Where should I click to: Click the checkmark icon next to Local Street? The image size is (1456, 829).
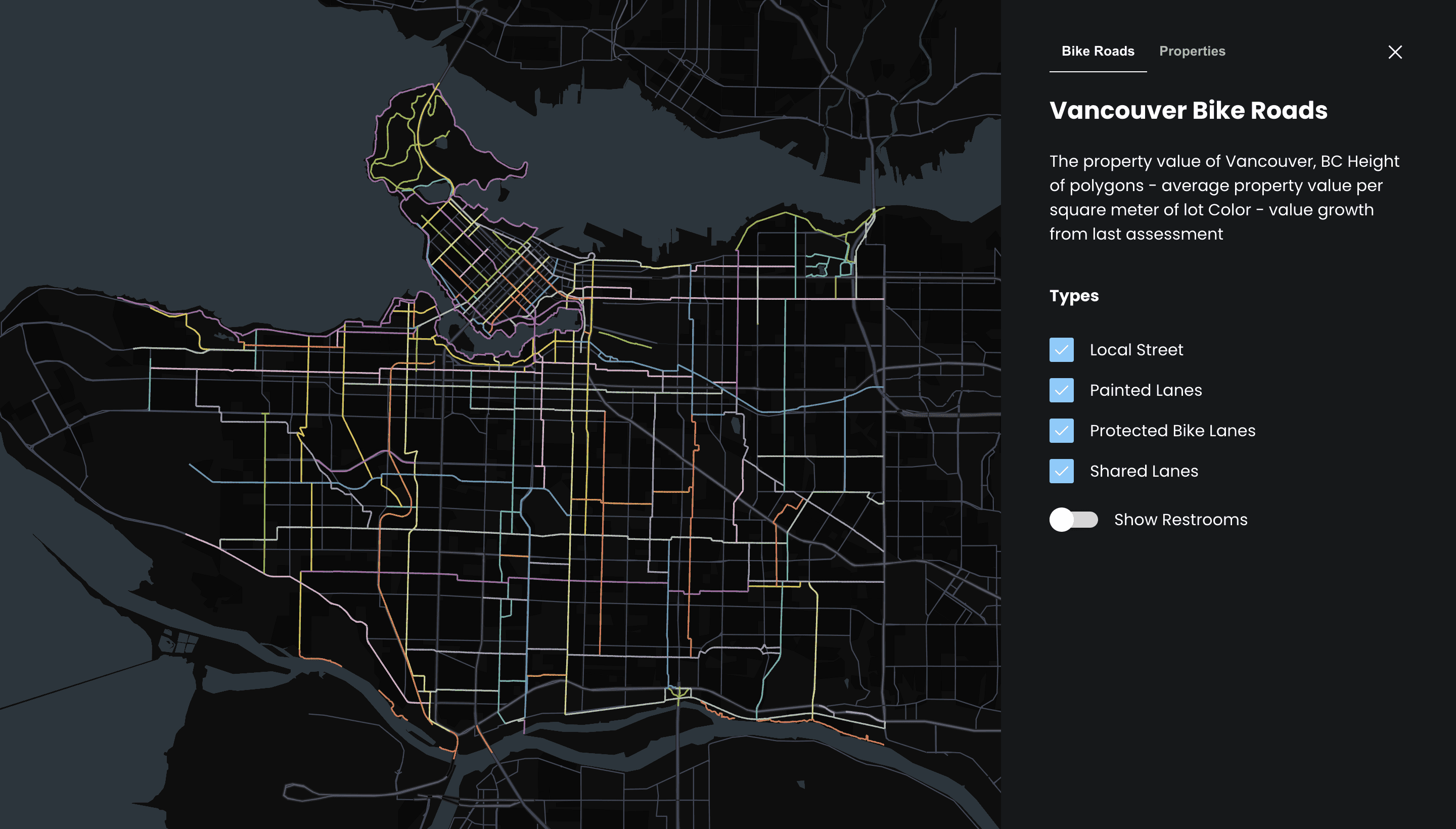tap(1061, 349)
